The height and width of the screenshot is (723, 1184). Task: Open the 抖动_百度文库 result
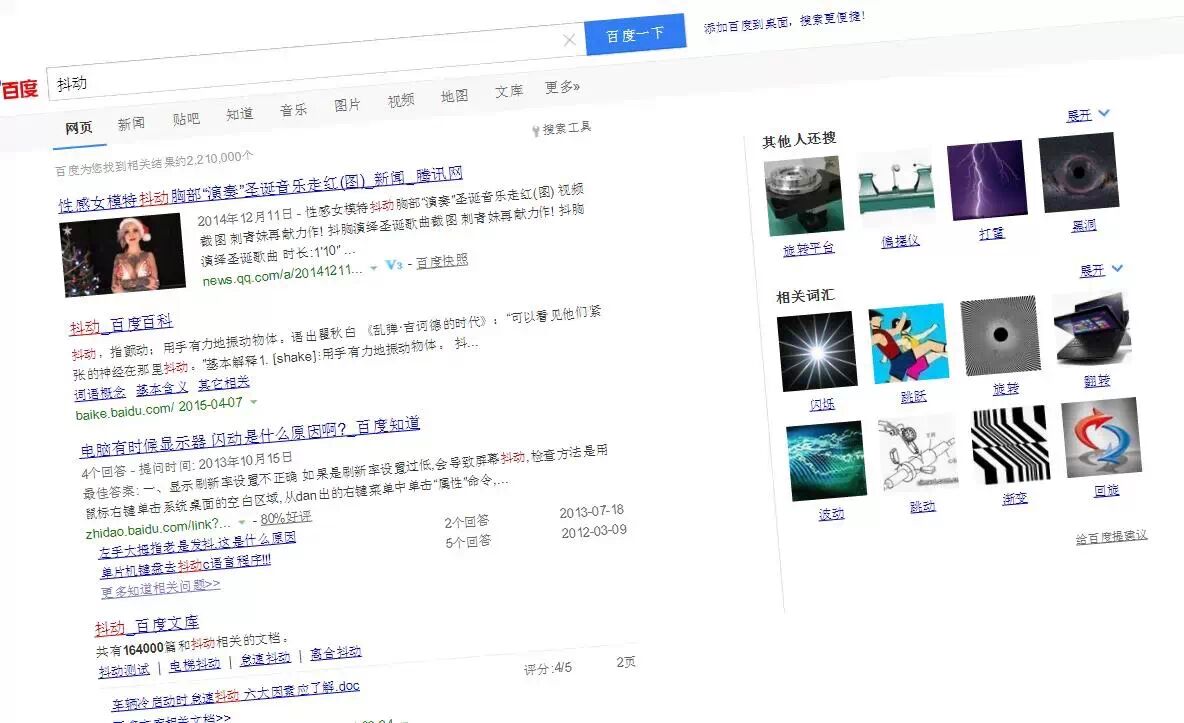146,626
